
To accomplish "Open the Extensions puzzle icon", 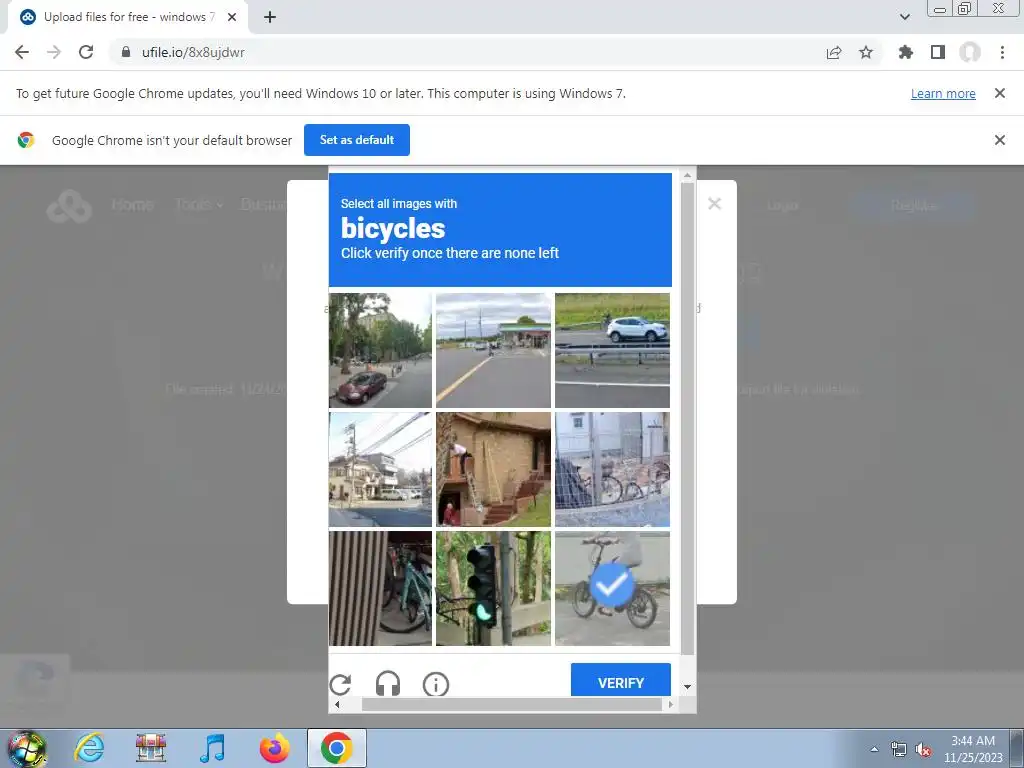I will pos(905,52).
